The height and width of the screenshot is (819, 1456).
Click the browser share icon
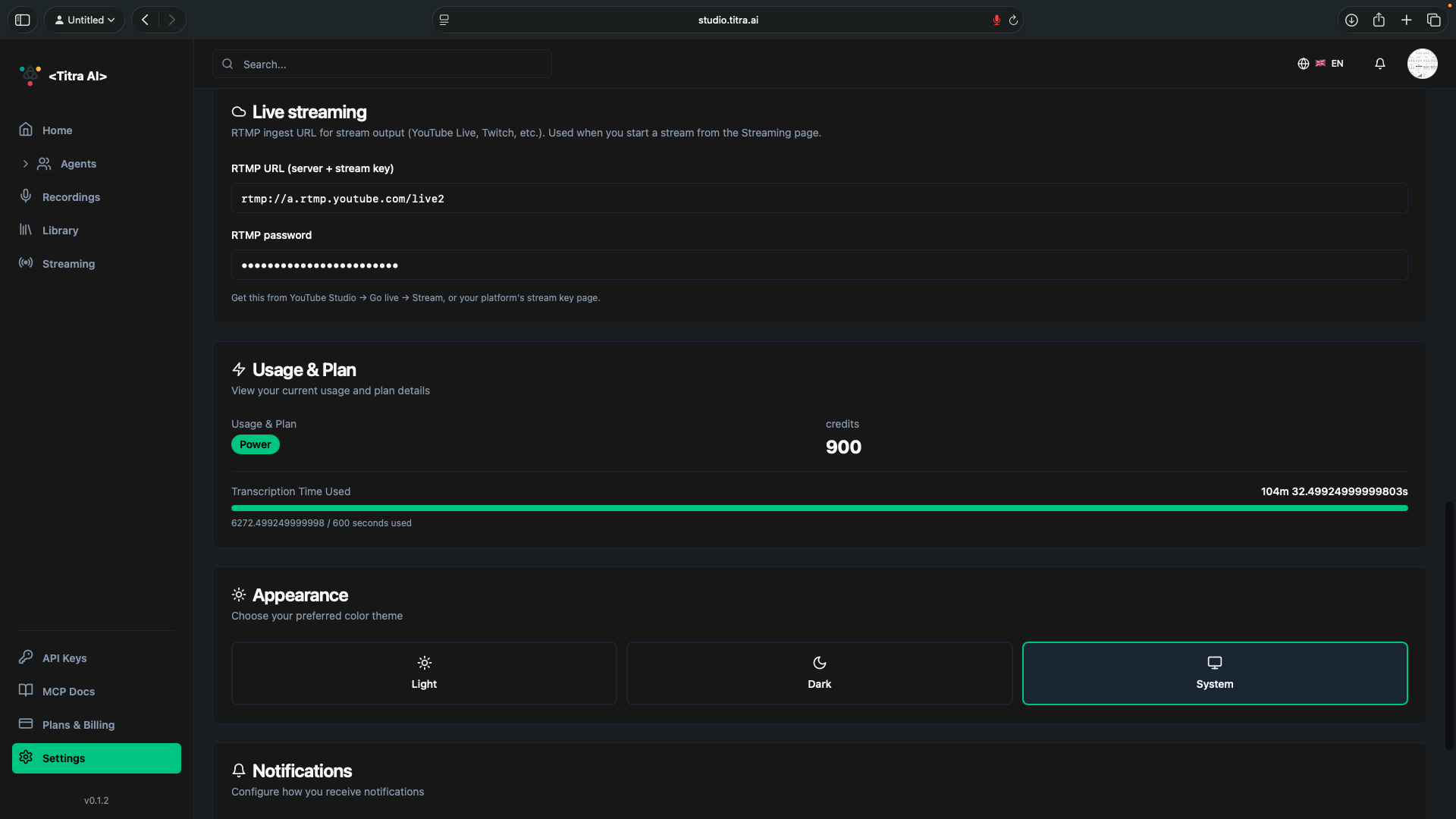(x=1379, y=20)
